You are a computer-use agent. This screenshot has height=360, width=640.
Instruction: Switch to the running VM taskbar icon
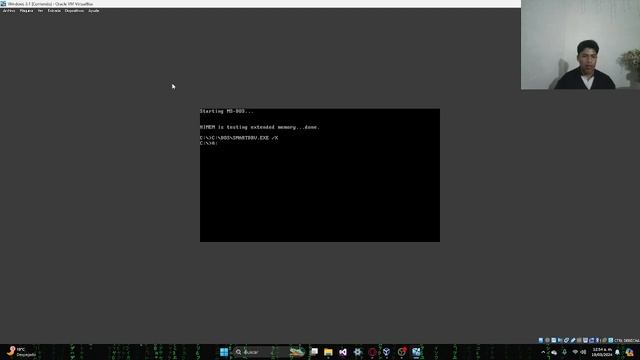click(416, 352)
